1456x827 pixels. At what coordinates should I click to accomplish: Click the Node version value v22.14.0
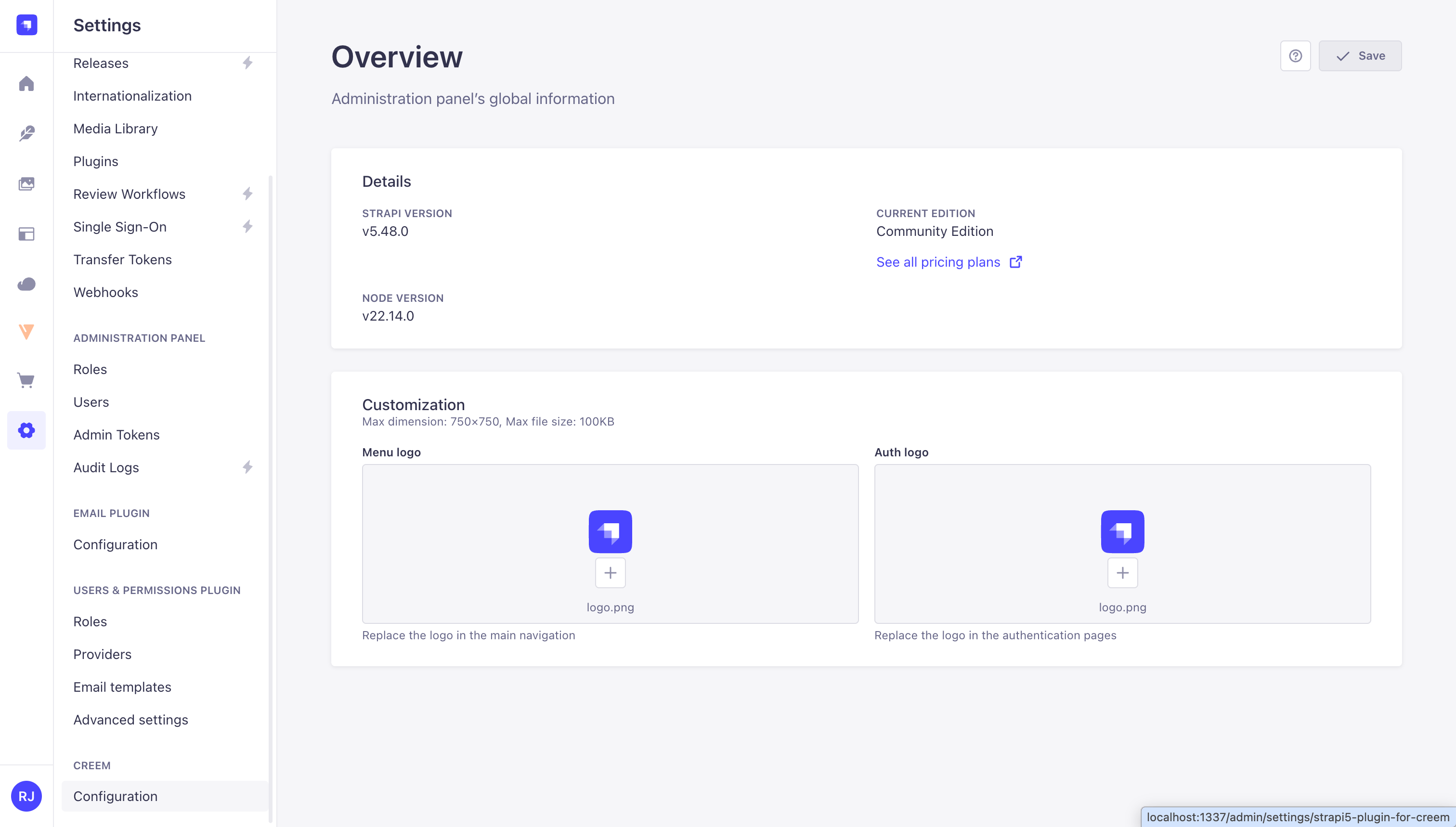point(388,316)
